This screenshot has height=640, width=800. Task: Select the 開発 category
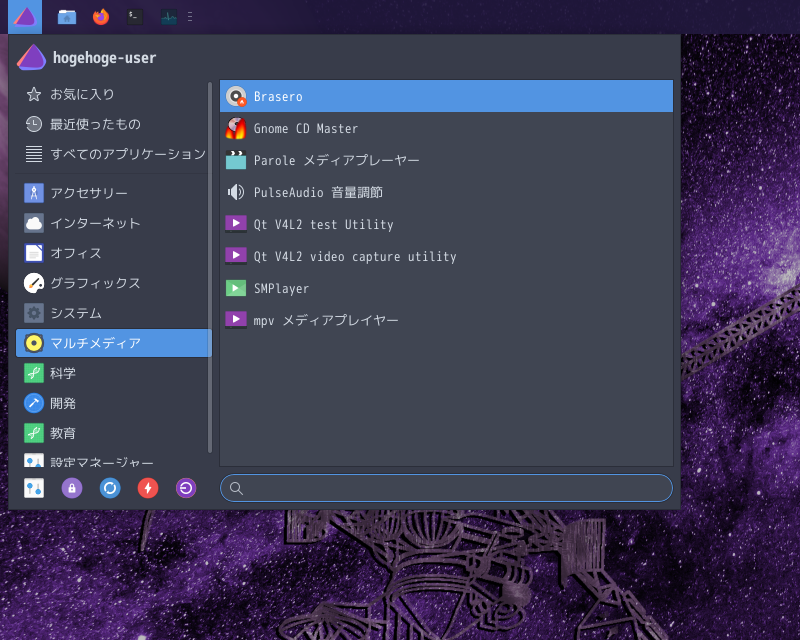tap(113, 403)
